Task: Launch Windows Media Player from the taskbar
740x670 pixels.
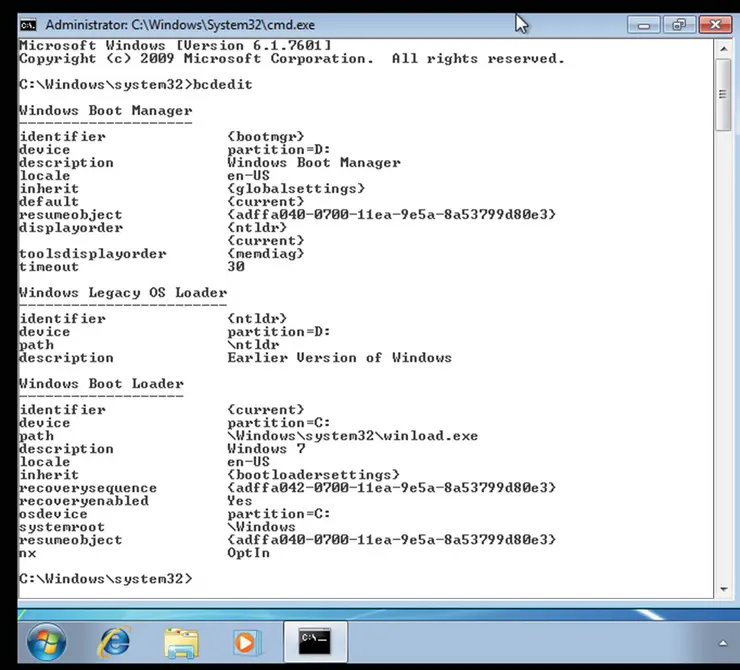Action: click(248, 640)
